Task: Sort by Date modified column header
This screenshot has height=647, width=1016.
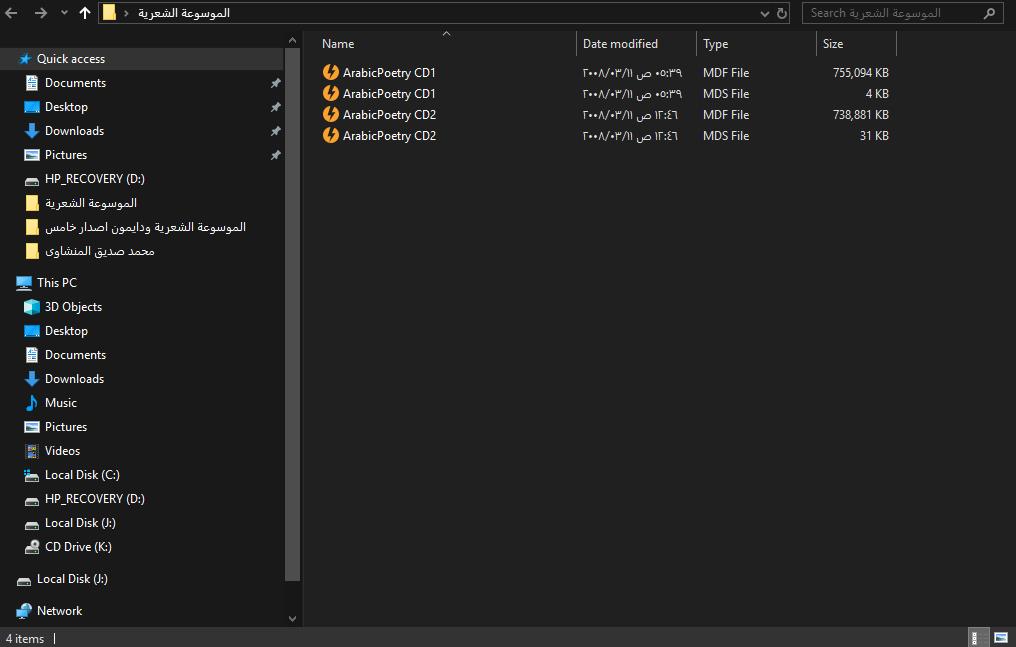Action: tap(620, 44)
